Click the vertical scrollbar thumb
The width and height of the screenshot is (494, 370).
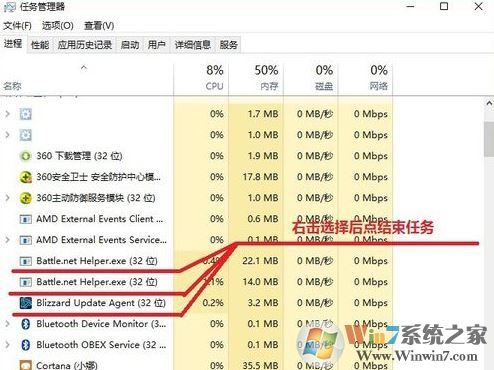click(489, 139)
